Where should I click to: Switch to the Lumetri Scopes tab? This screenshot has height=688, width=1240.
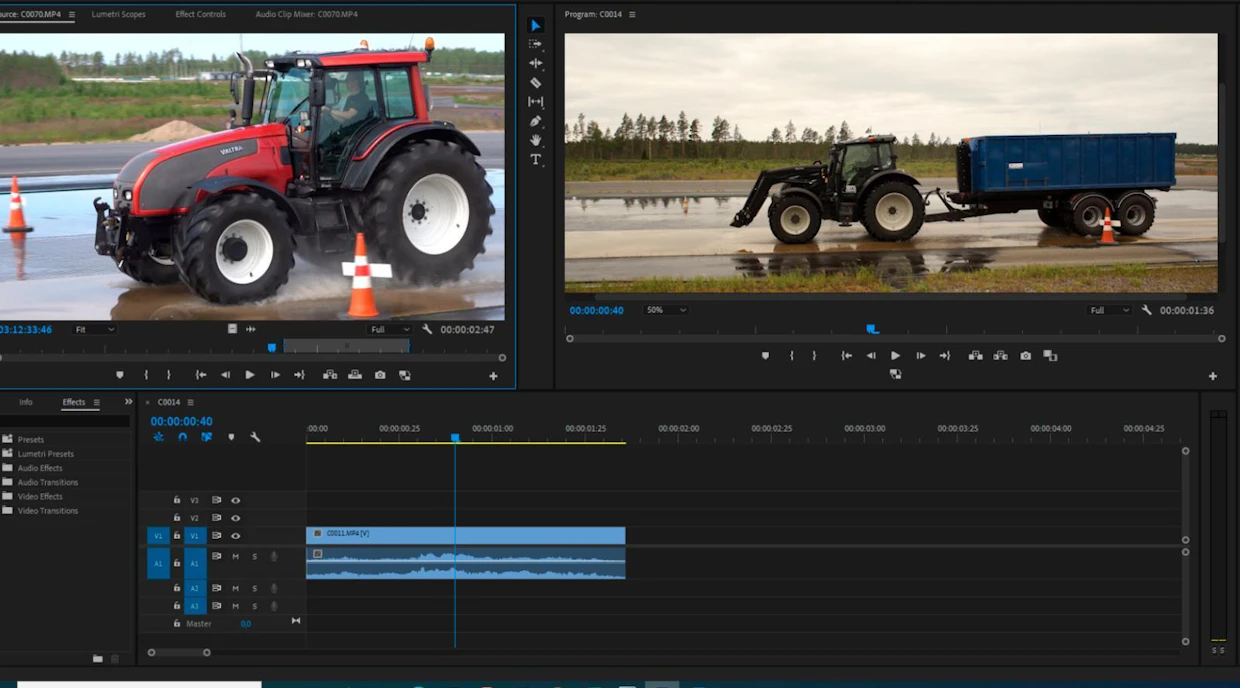pos(118,15)
